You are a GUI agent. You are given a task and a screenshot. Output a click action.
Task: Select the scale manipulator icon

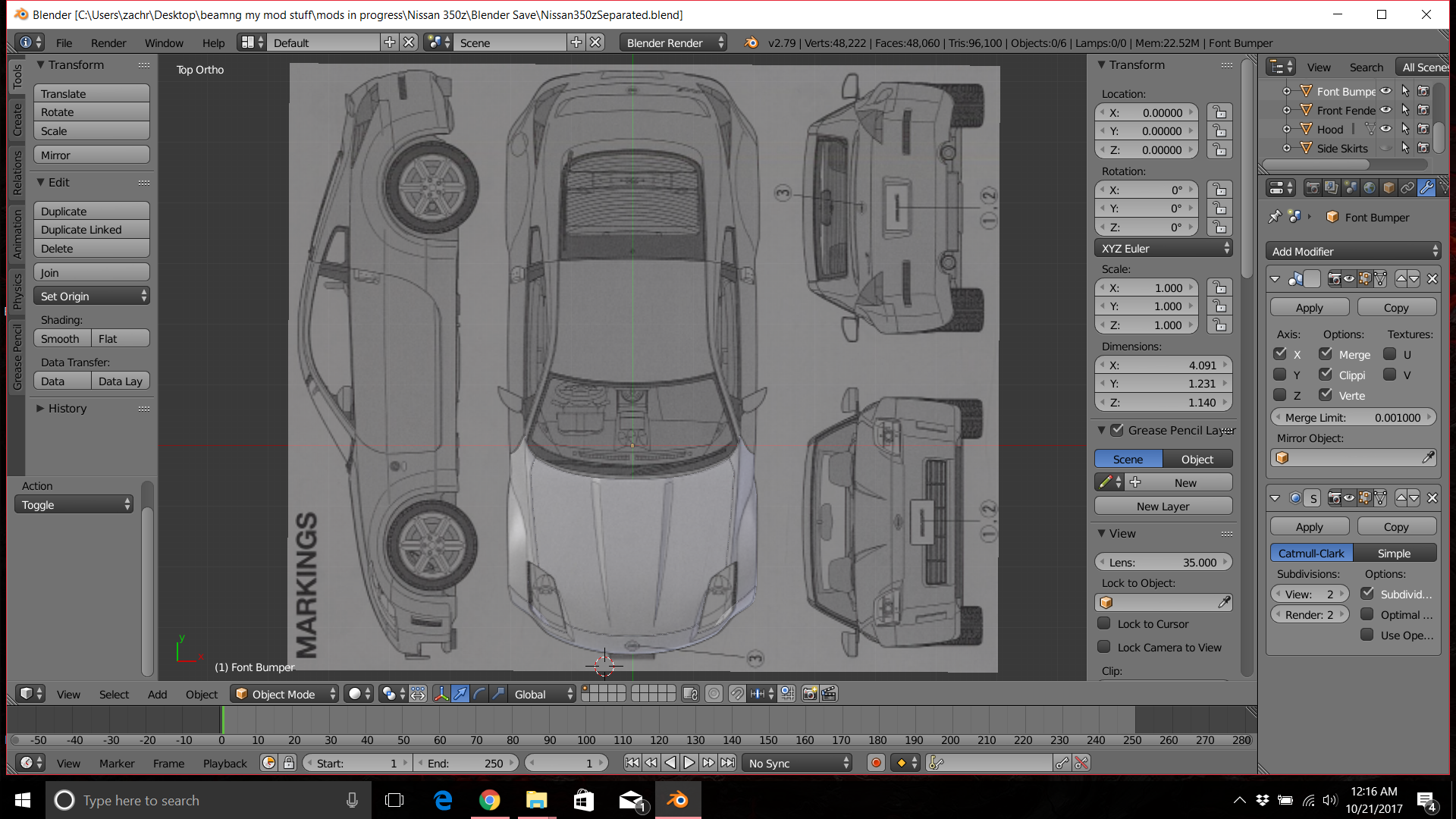click(498, 694)
